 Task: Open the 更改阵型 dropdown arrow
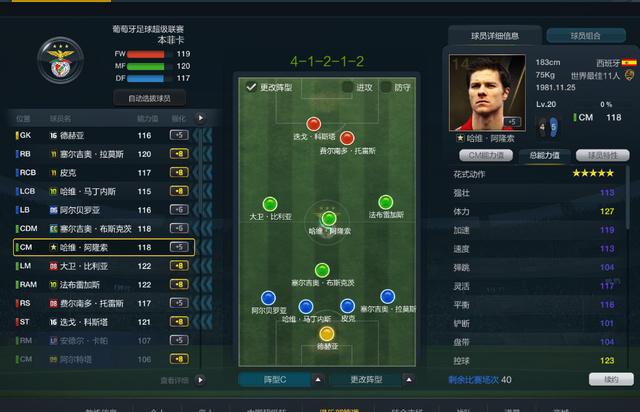click(409, 380)
